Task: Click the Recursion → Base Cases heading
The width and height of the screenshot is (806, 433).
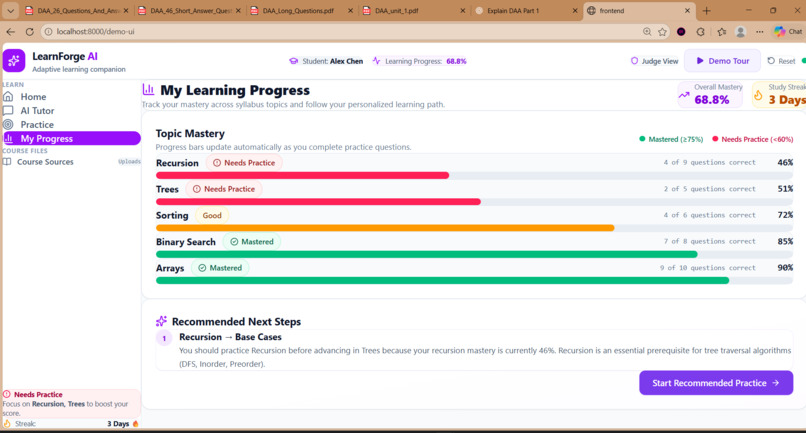Action: click(x=230, y=337)
